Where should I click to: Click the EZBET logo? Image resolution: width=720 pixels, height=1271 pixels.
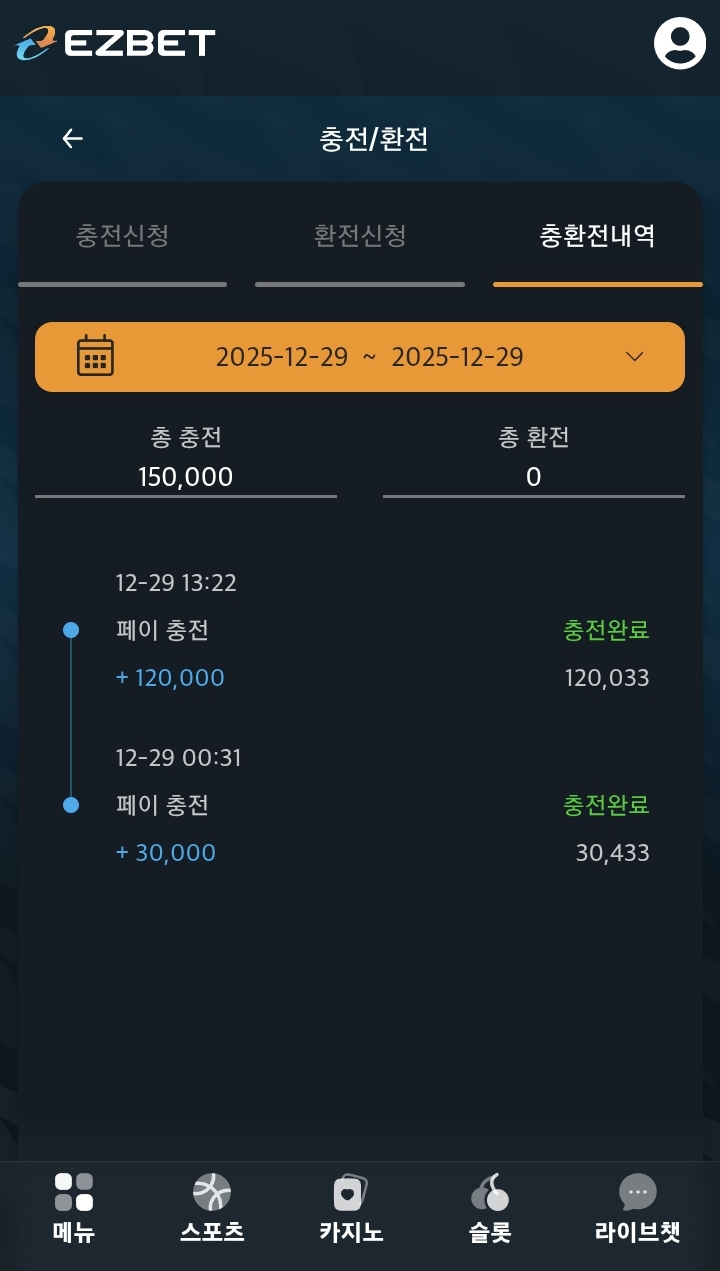coord(116,43)
